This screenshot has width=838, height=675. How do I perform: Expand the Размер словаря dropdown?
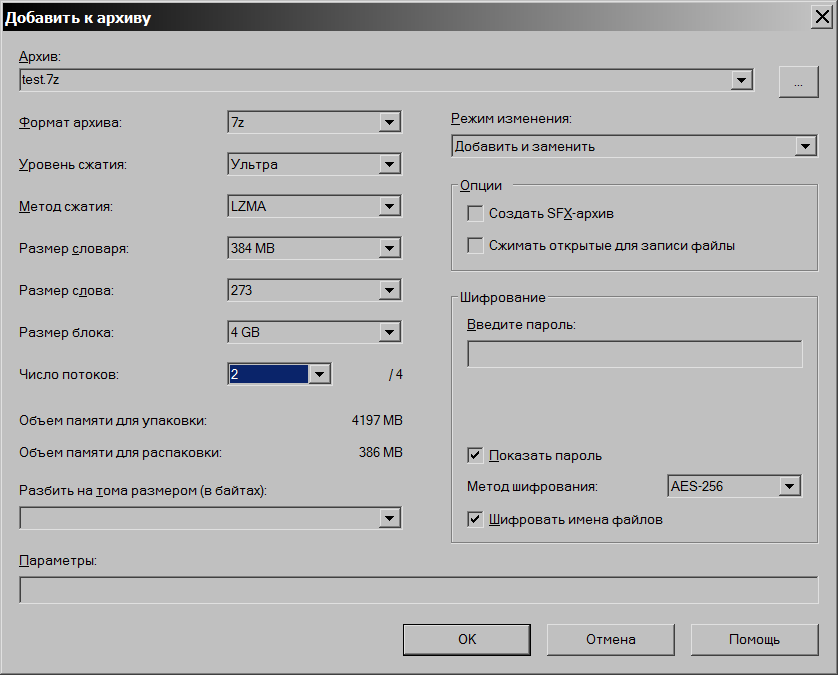390,248
